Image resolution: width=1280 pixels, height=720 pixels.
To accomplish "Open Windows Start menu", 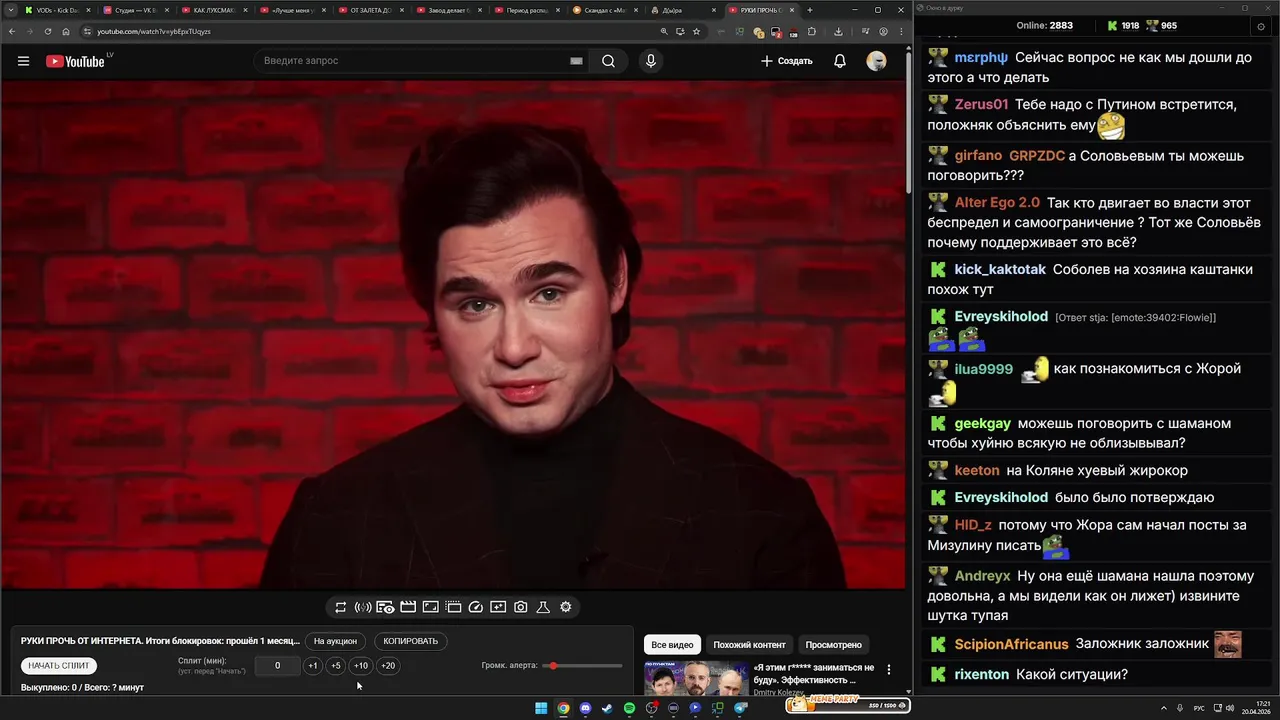I will point(541,708).
